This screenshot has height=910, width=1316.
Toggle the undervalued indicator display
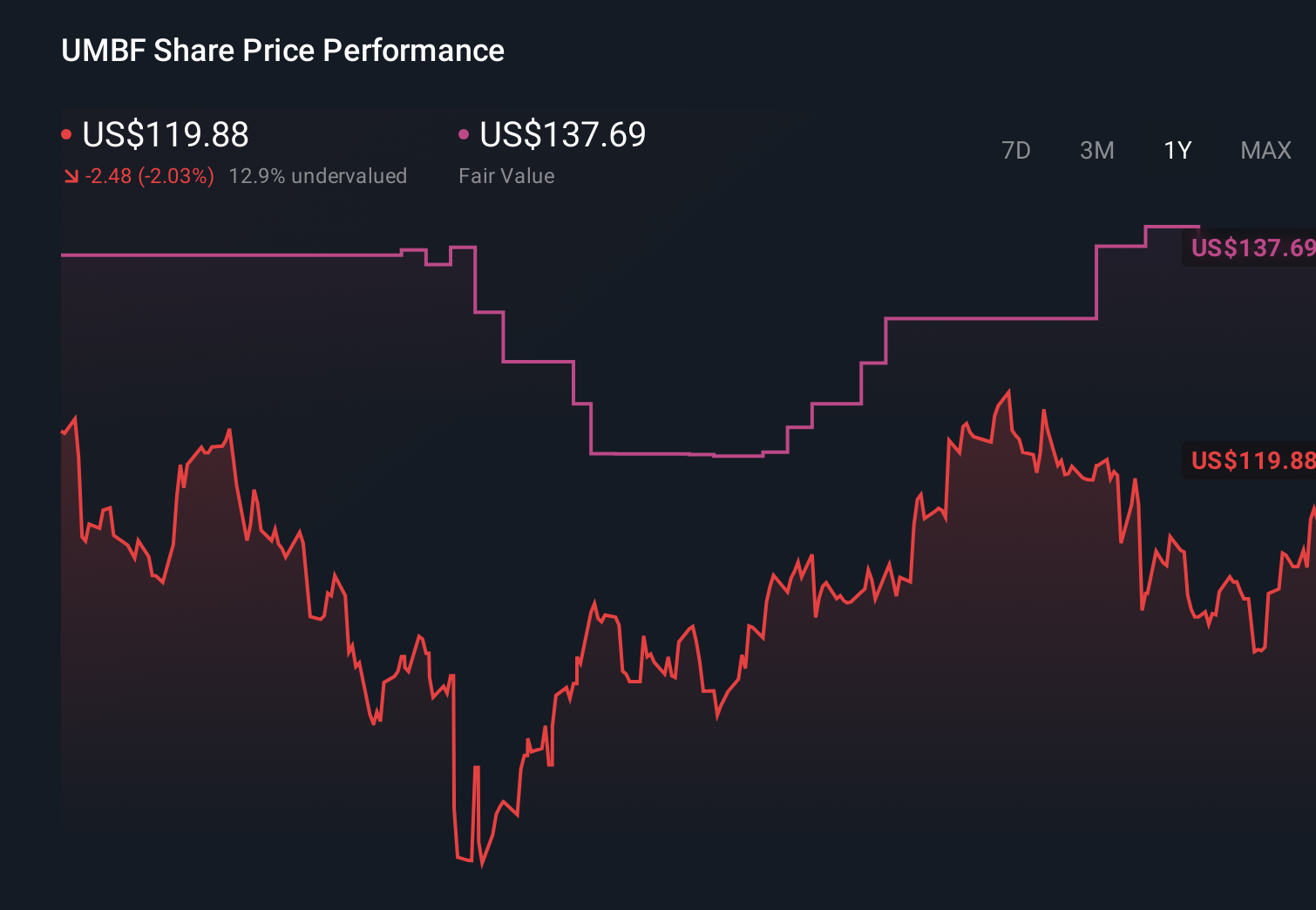[x=319, y=175]
